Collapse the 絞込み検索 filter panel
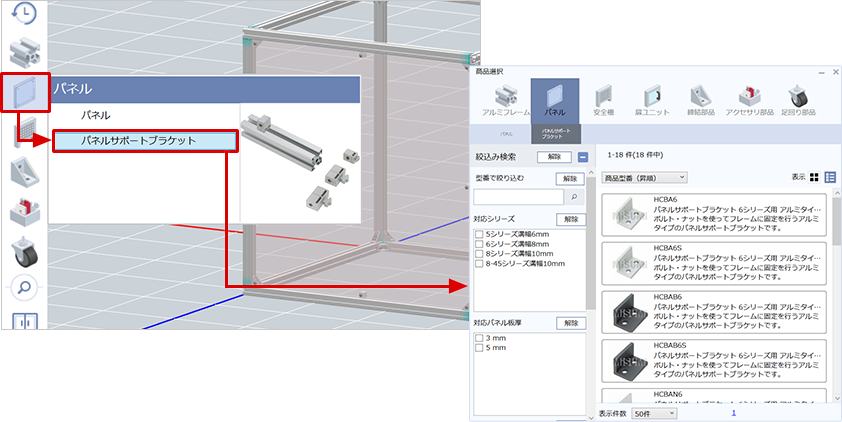Screen dimensions: 842x422 point(582,157)
